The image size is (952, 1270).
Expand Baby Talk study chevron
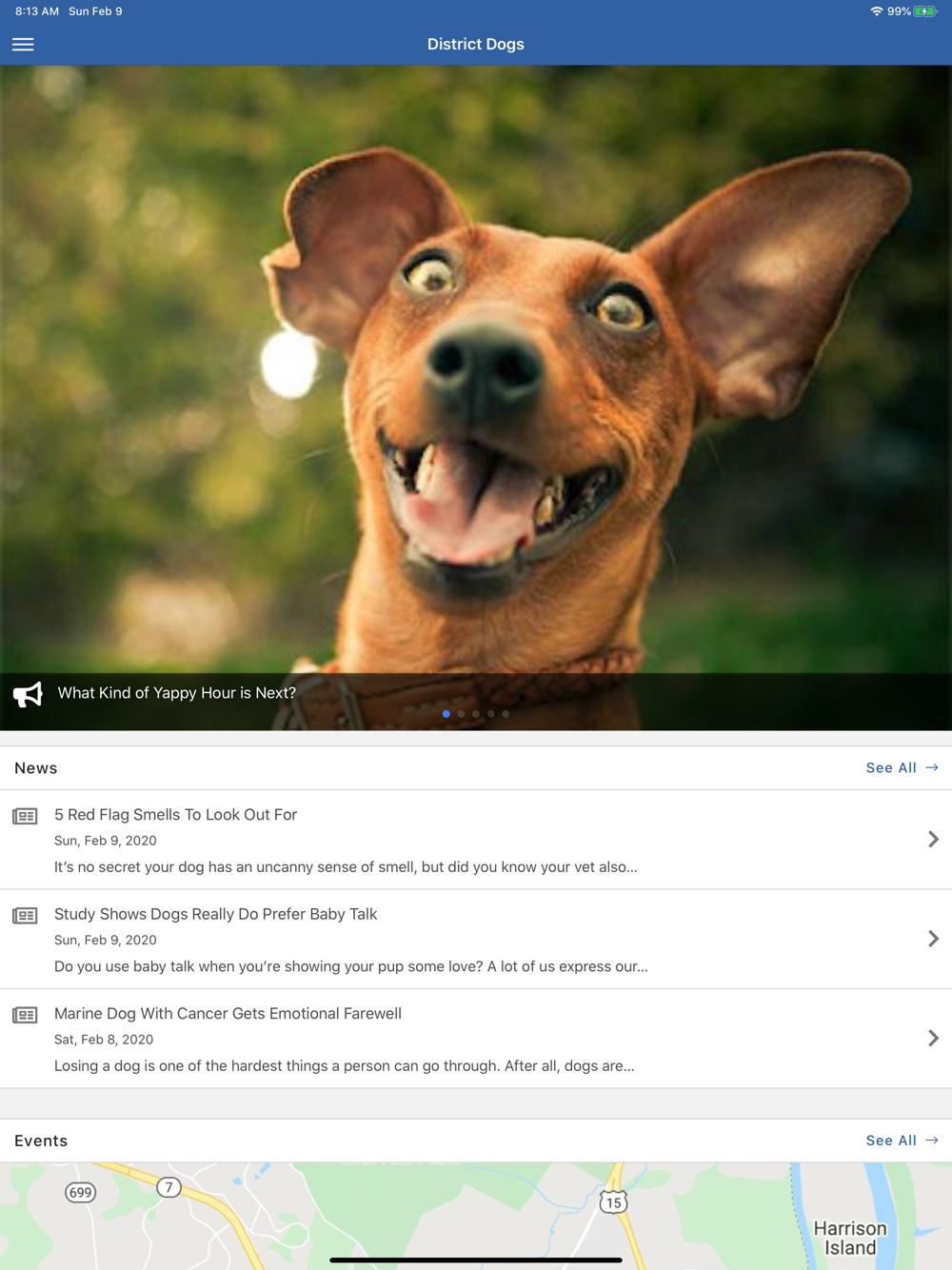pos(933,939)
